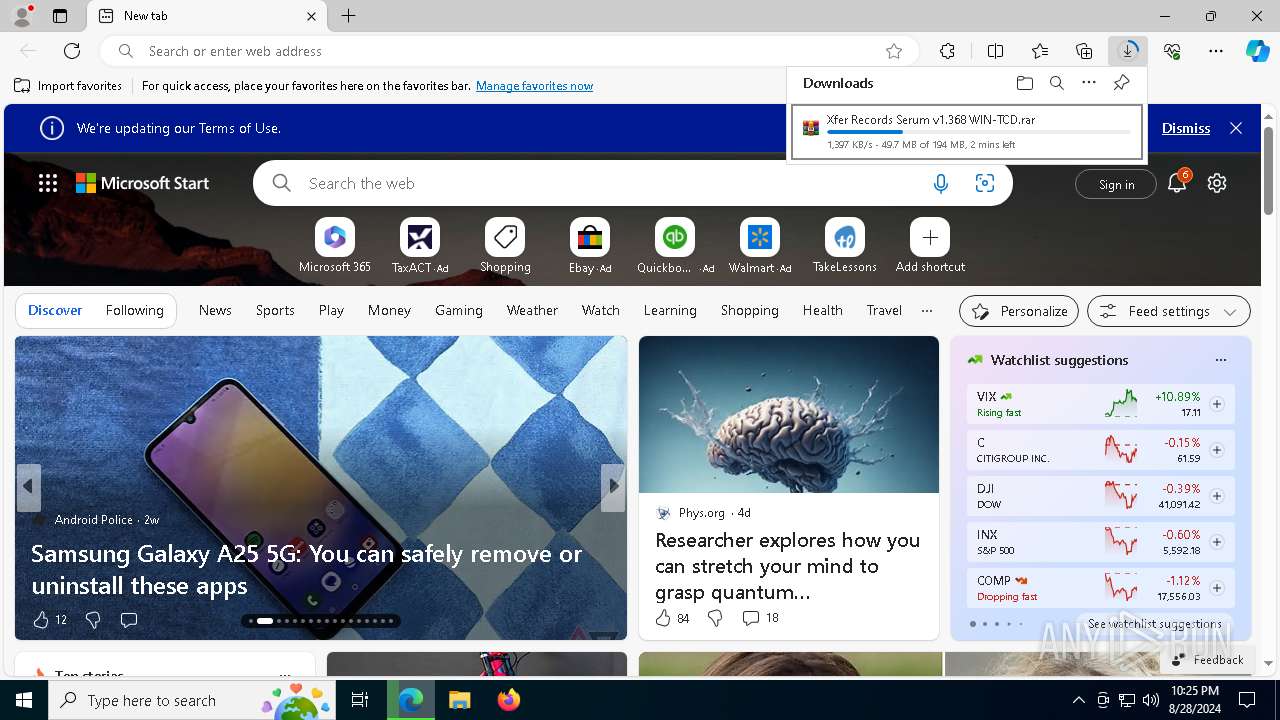Screen dimensions: 1280x720
Task: Search downloads with magnifier icon
Action: (1056, 83)
